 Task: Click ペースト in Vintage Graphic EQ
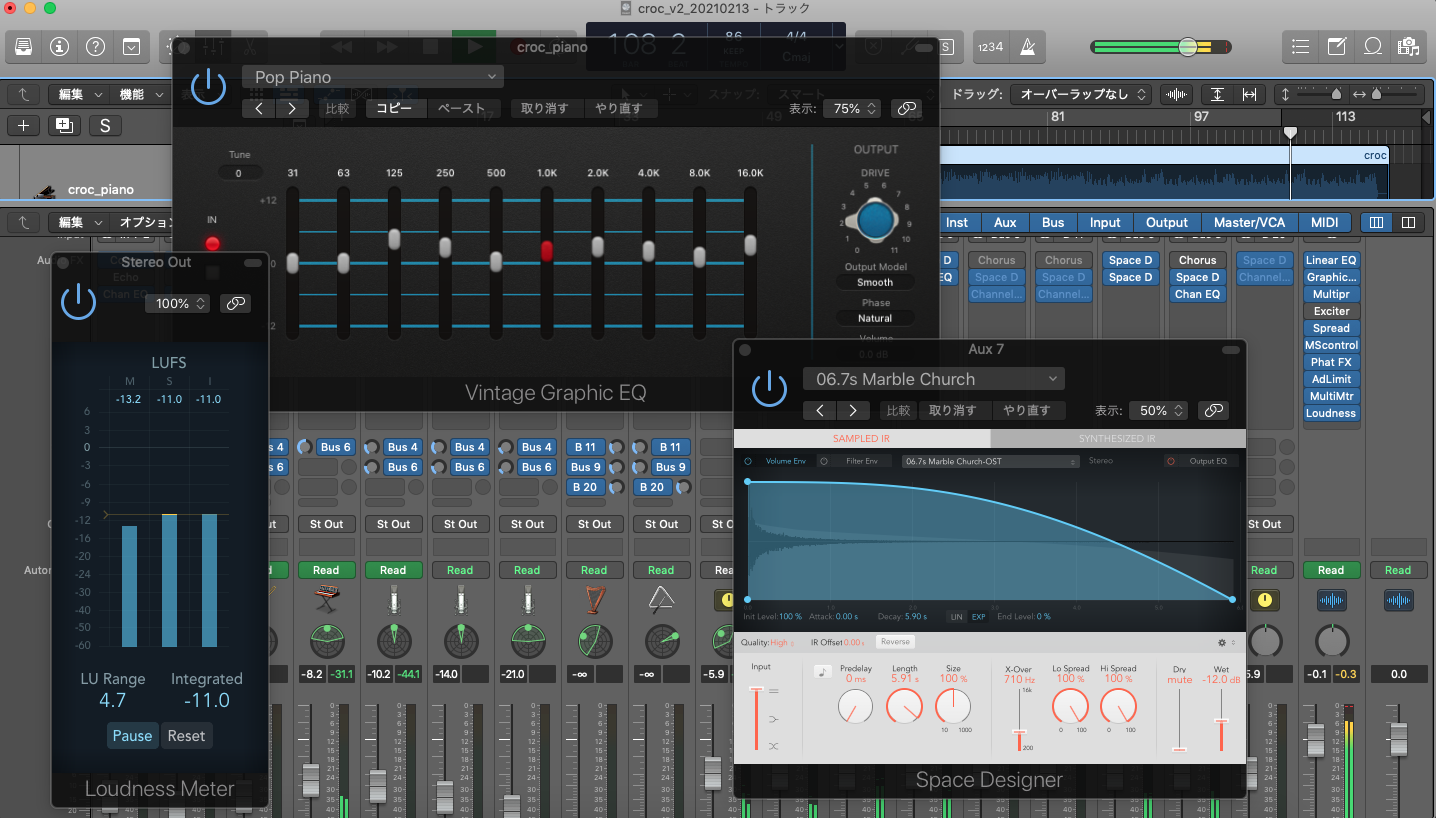462,108
